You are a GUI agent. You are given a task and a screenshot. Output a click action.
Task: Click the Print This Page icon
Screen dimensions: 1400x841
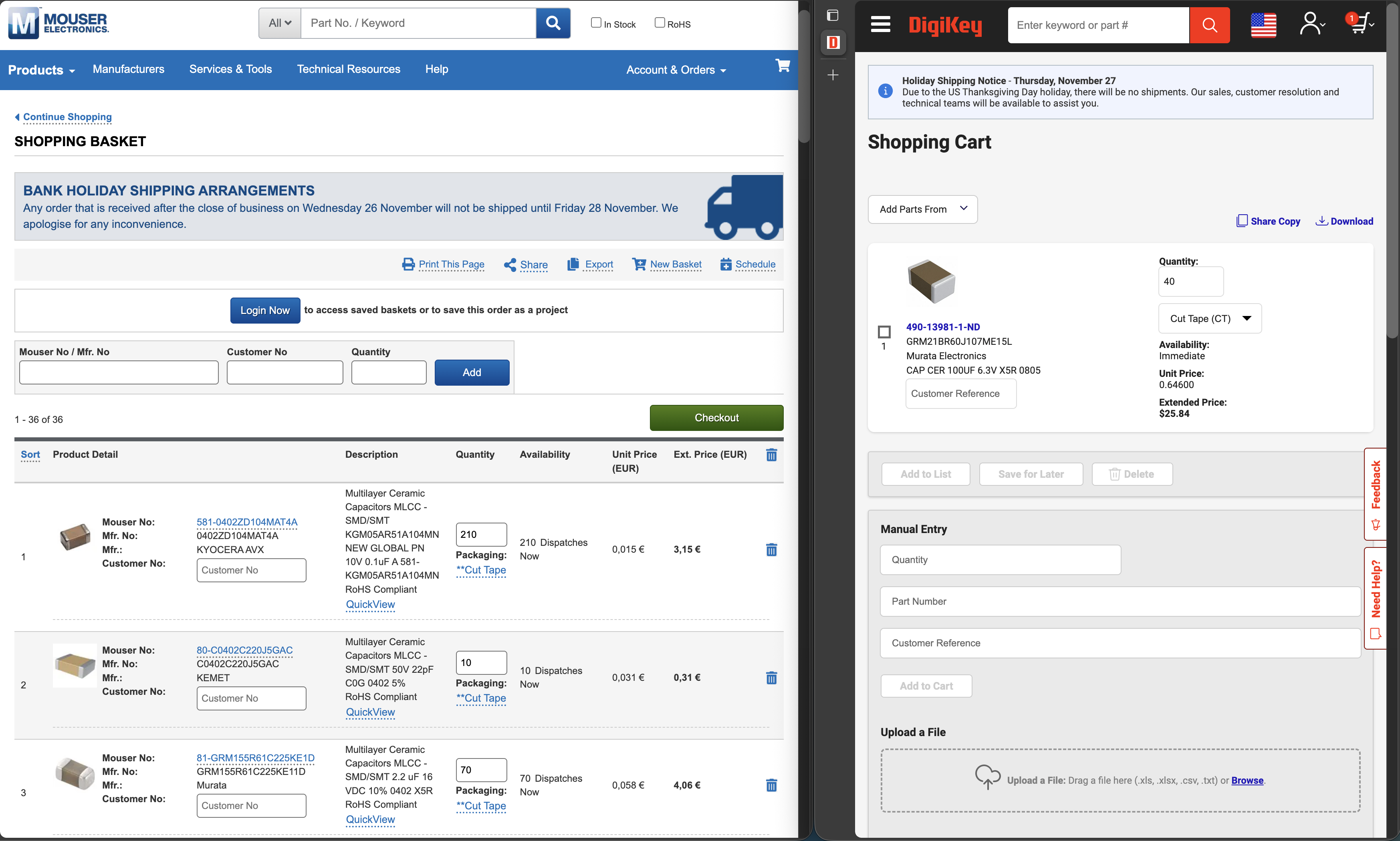pos(408,264)
